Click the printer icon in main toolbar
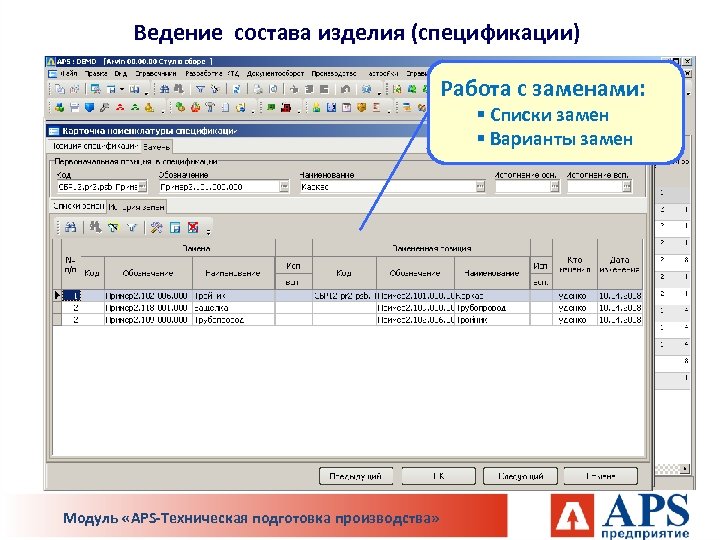This screenshot has width=720, height=540. coord(258,89)
